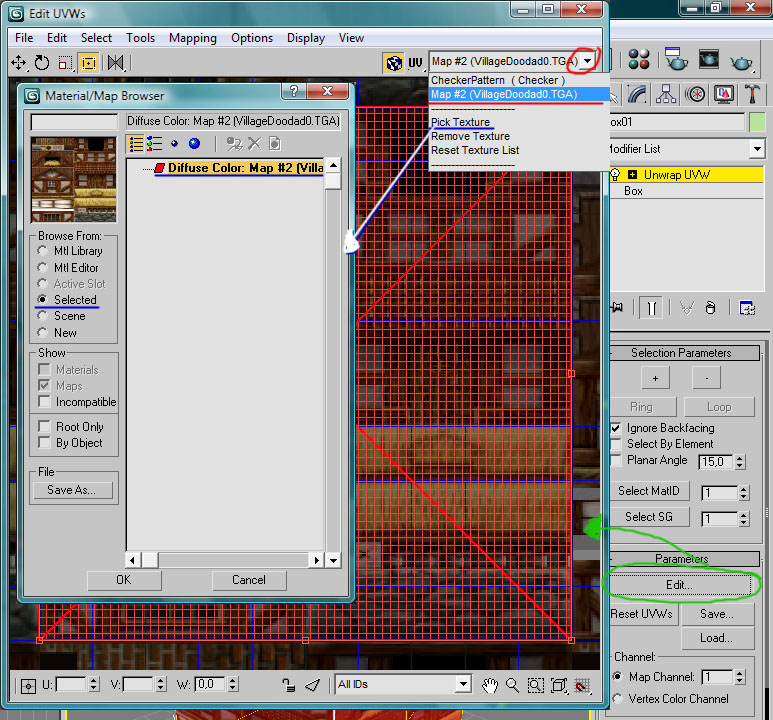
Task: Choose CheckerPattern (Checker) entry
Action: [498, 80]
